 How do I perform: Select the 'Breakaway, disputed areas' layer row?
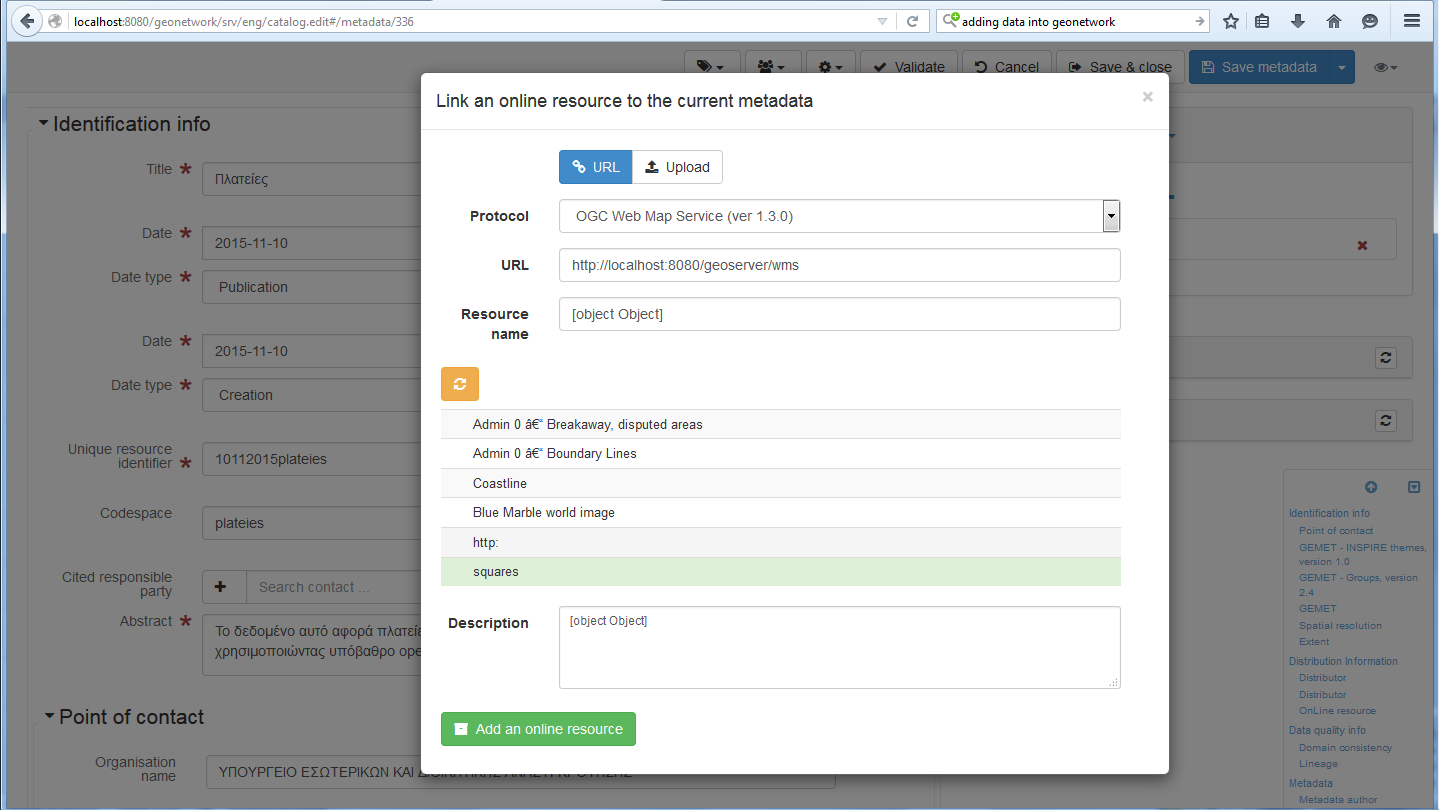(x=780, y=424)
